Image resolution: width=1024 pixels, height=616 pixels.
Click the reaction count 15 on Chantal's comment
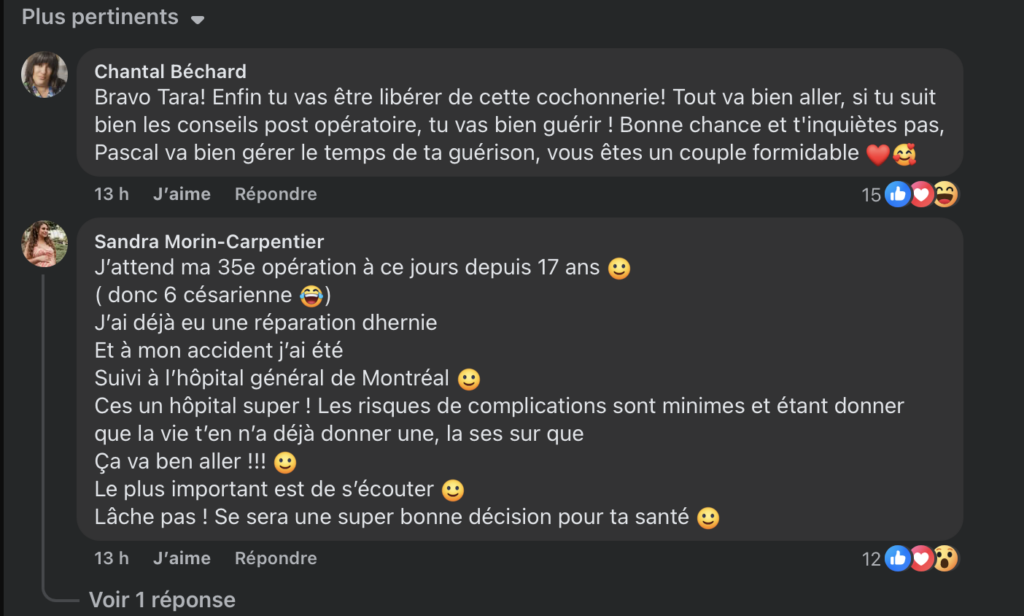869,194
